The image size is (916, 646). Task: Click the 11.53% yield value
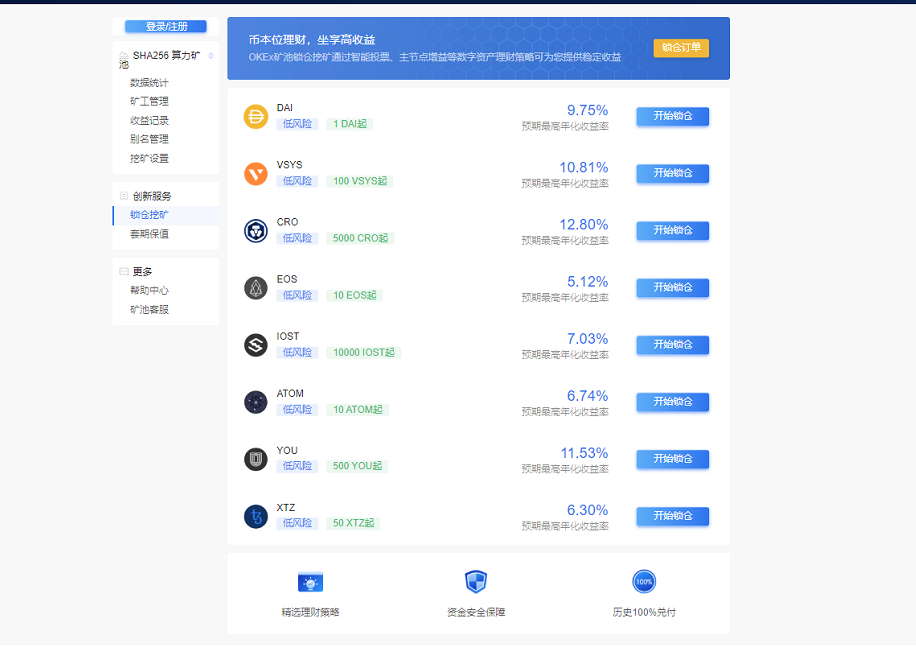point(584,453)
